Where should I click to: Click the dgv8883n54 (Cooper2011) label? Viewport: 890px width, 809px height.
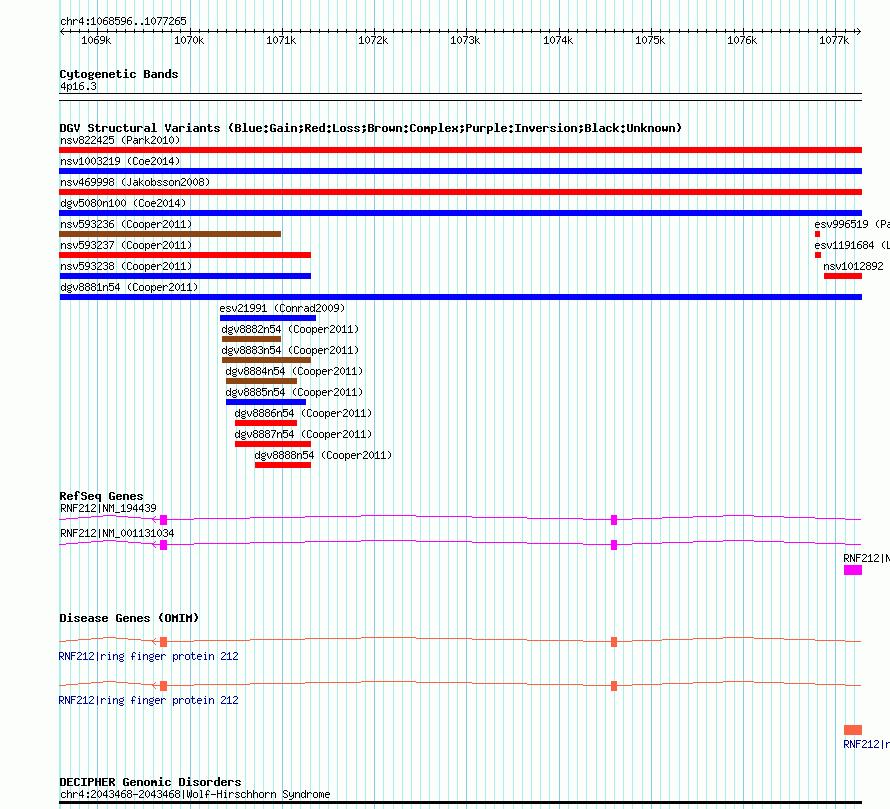click(x=290, y=350)
